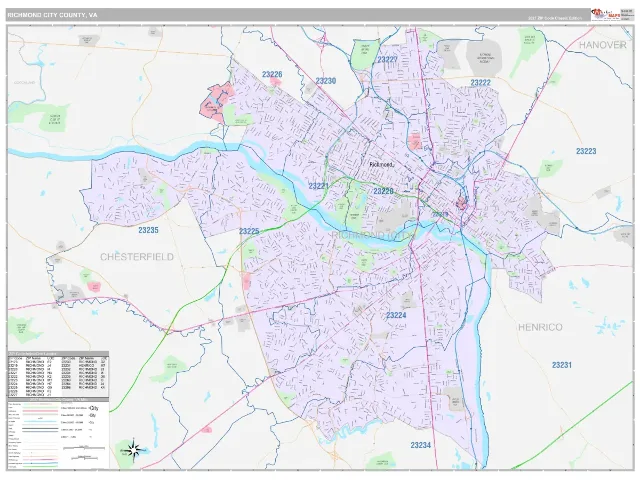Click the black 'Richmond' city name label
This screenshot has width=640, height=480.
point(382,164)
